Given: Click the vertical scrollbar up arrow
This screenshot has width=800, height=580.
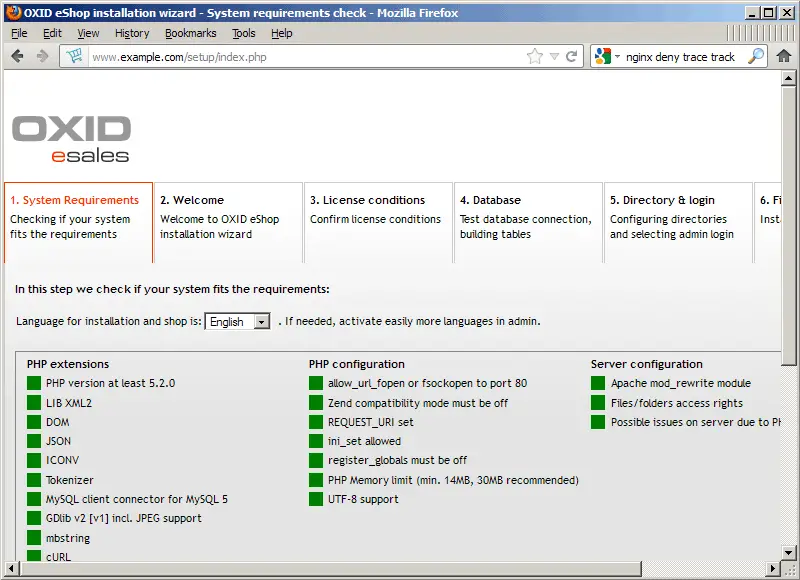Looking at the screenshot, I should 788,78.
